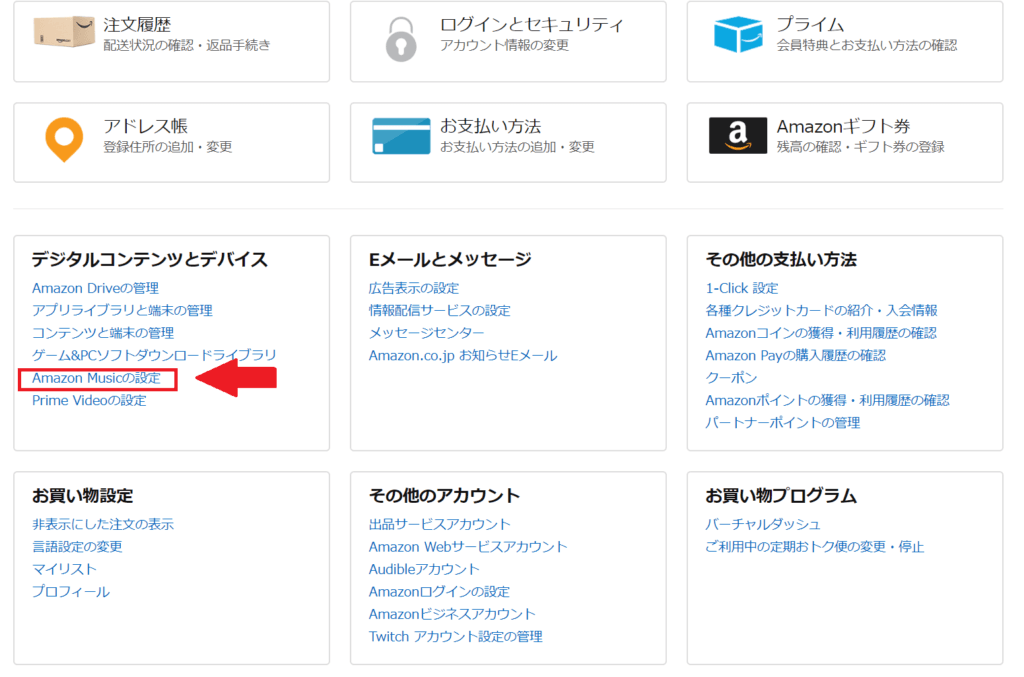Open Amazonログインの設定 link

(x=440, y=591)
